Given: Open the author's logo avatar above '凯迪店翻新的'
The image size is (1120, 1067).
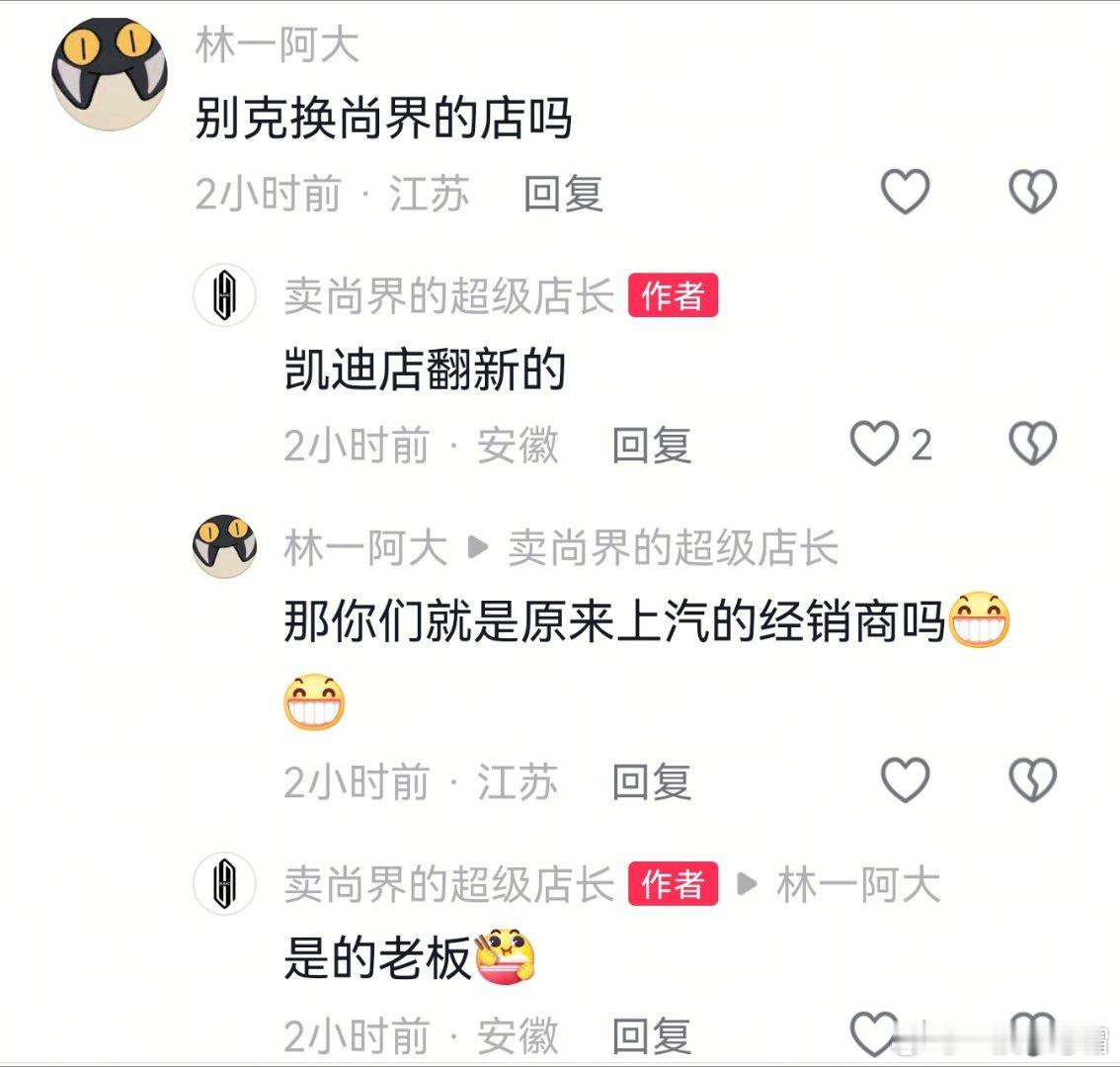Looking at the screenshot, I should tap(224, 295).
